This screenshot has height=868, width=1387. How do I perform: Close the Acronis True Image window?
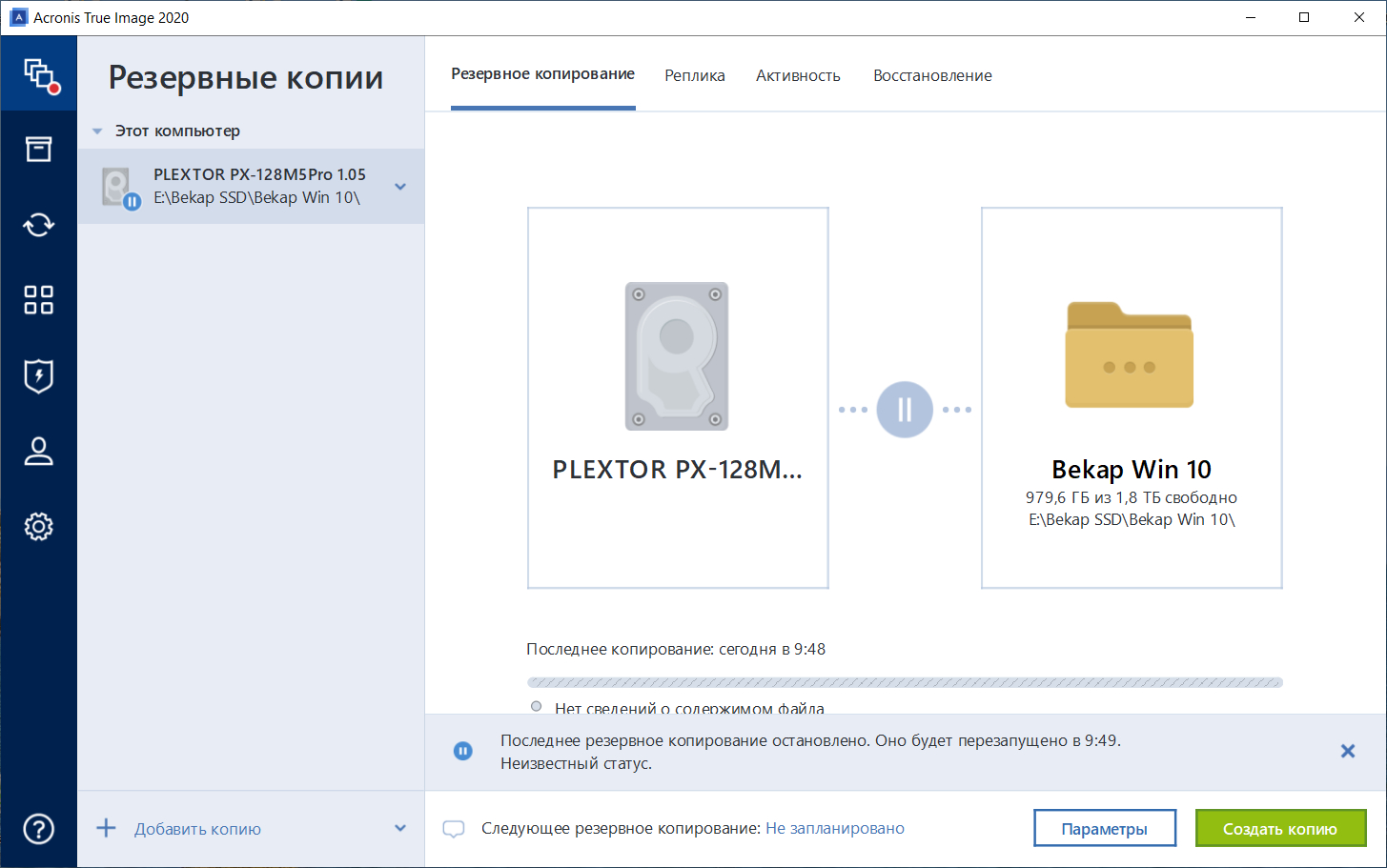(1359, 17)
